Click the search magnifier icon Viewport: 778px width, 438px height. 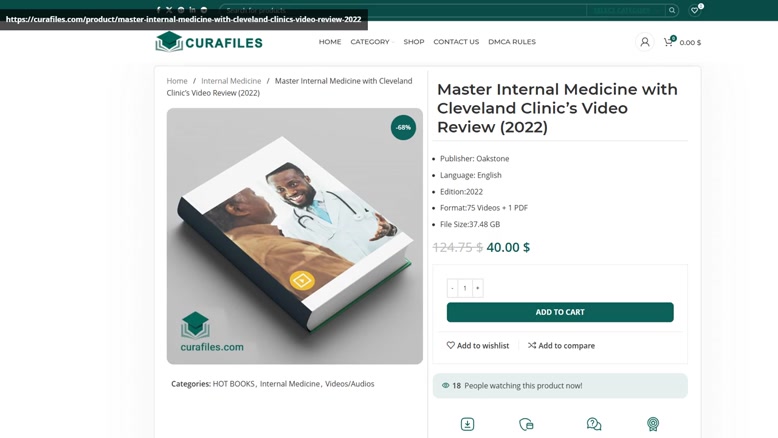pyautogui.click(x=672, y=10)
